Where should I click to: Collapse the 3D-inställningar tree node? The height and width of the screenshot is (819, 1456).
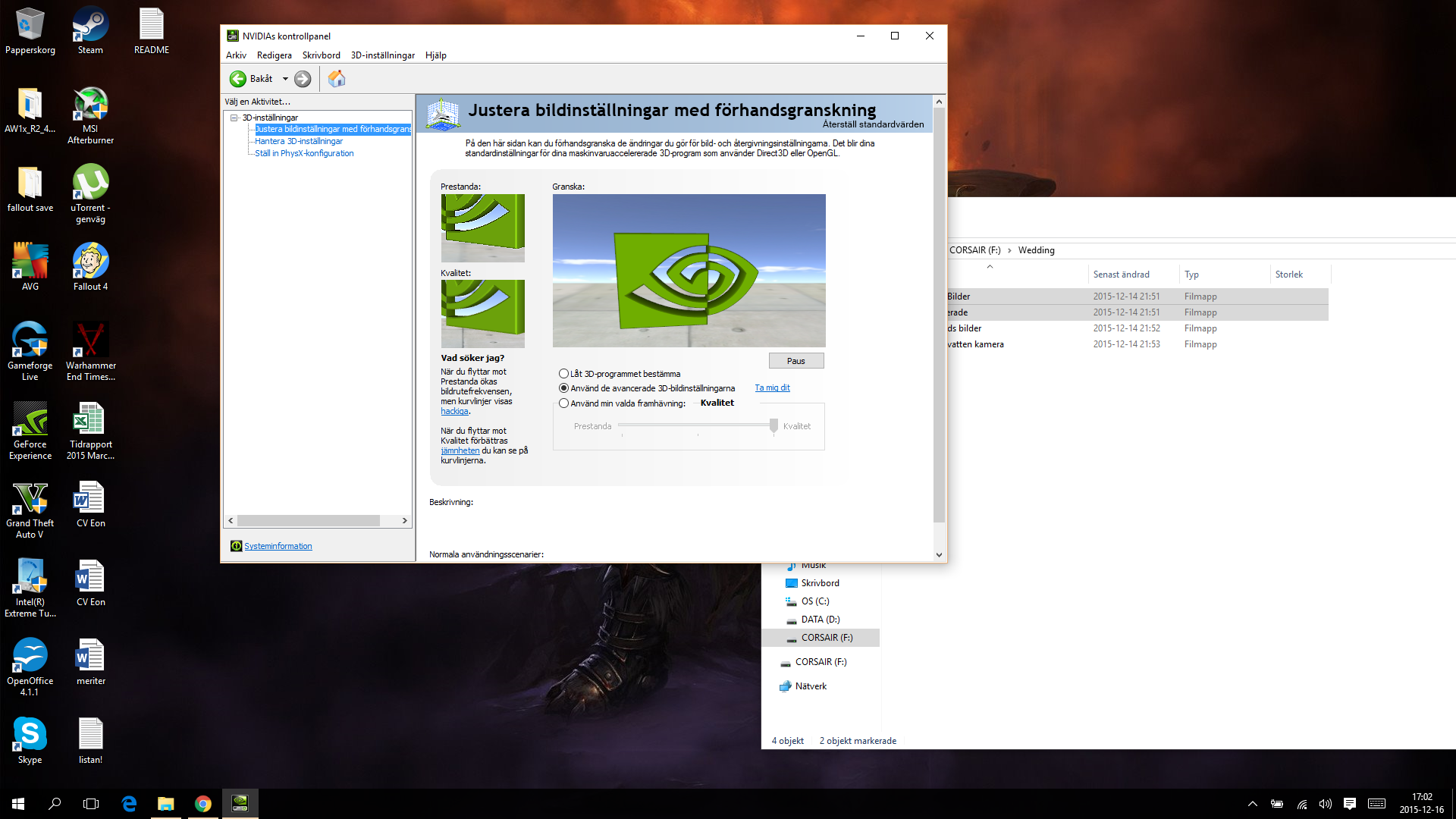[234, 118]
